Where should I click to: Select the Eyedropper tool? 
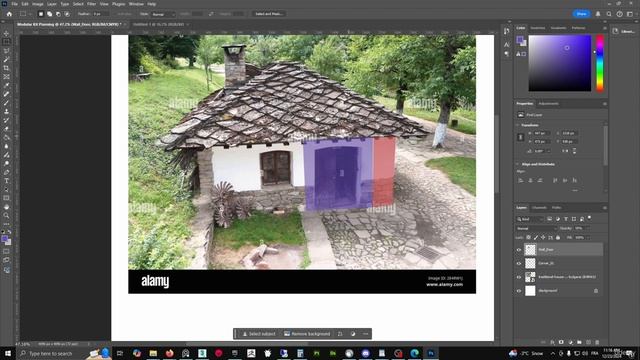(x=6, y=85)
